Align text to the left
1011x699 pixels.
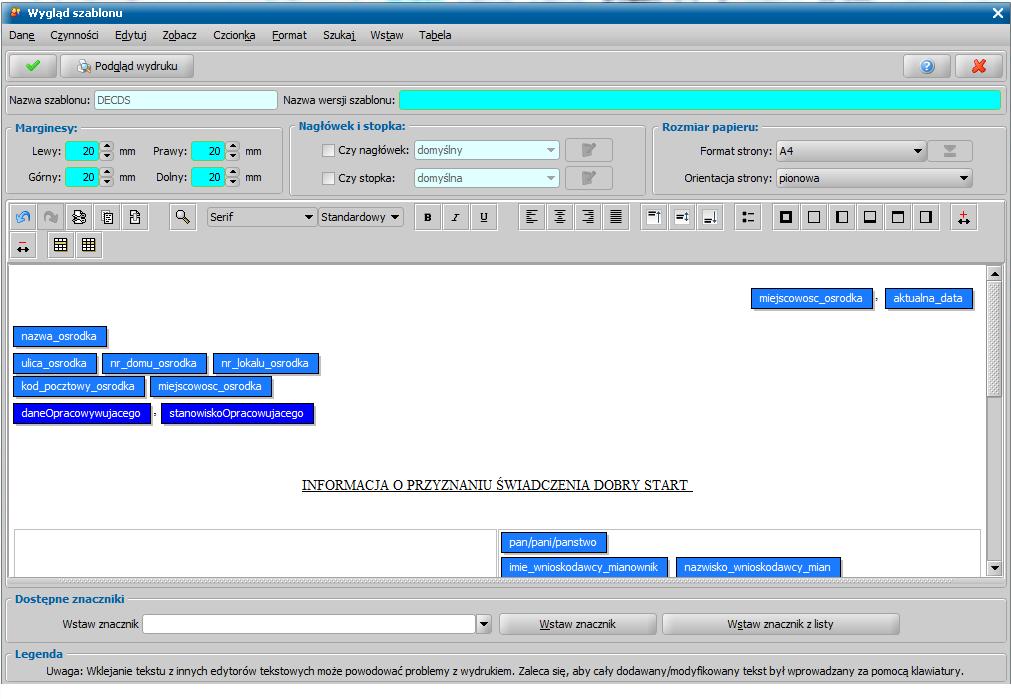coord(532,217)
